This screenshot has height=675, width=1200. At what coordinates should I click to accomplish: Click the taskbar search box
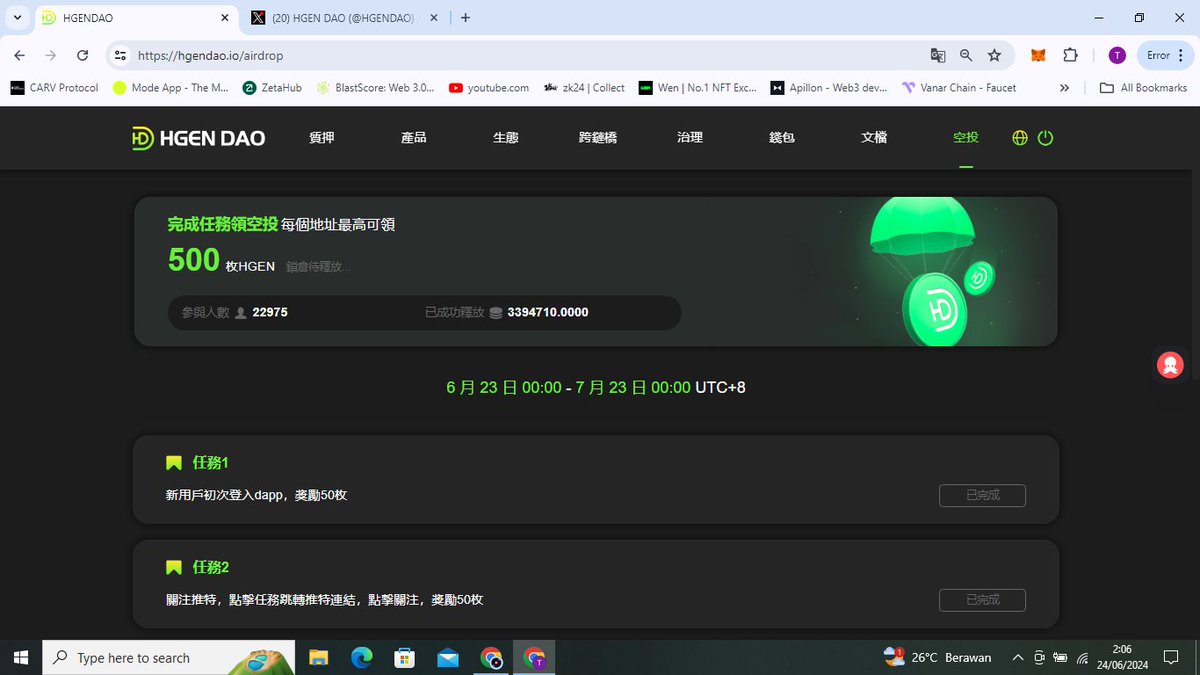(x=168, y=657)
